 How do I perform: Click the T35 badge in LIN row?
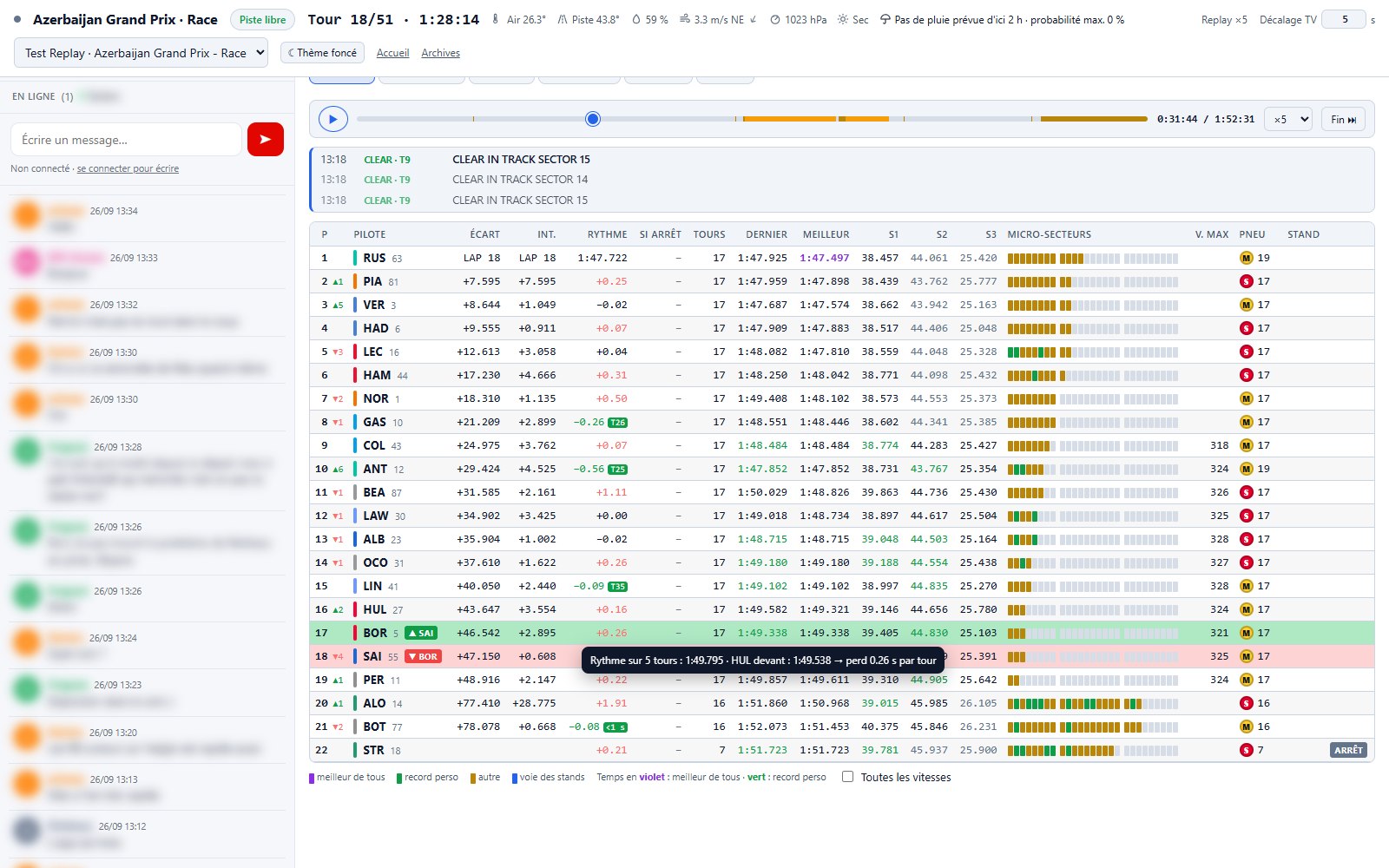coord(617,587)
